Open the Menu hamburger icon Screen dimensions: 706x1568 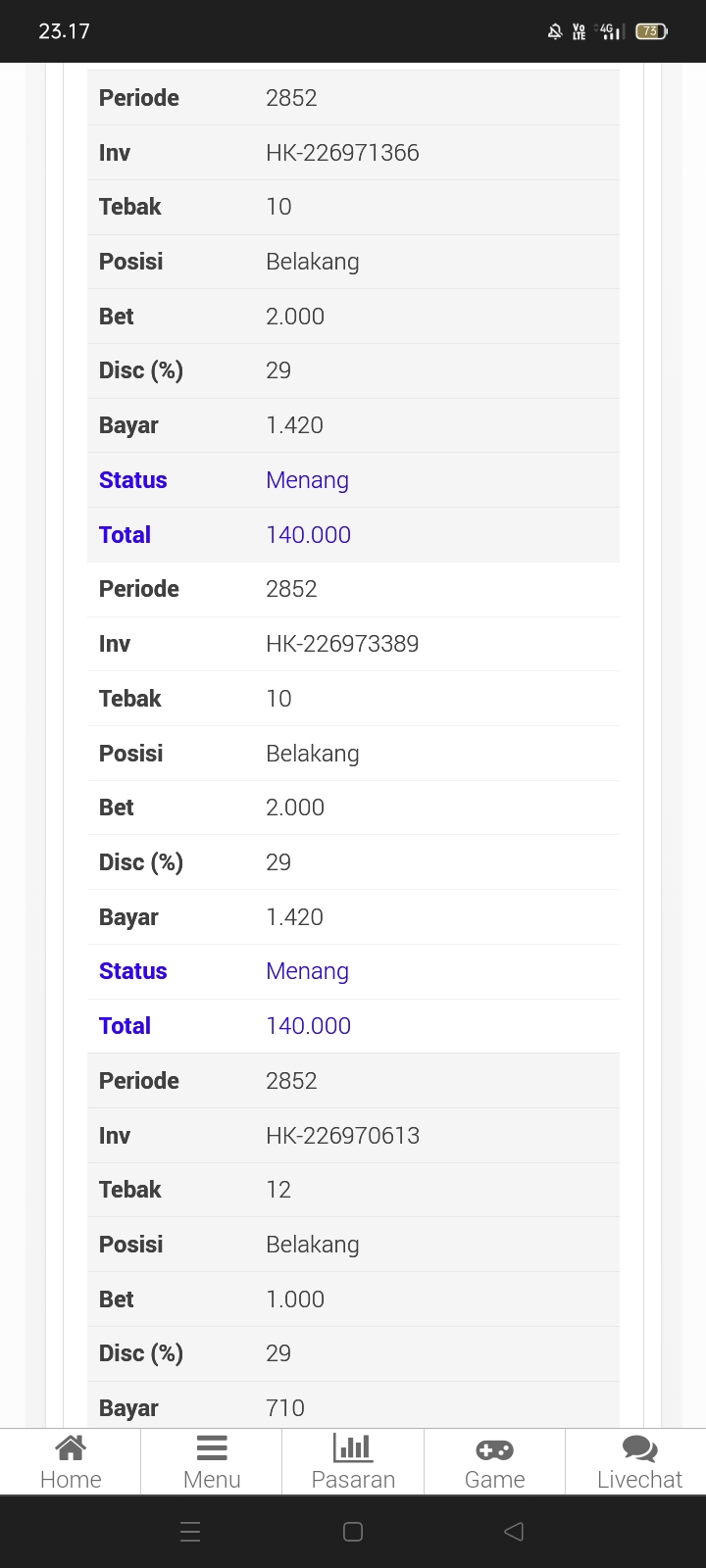212,1447
